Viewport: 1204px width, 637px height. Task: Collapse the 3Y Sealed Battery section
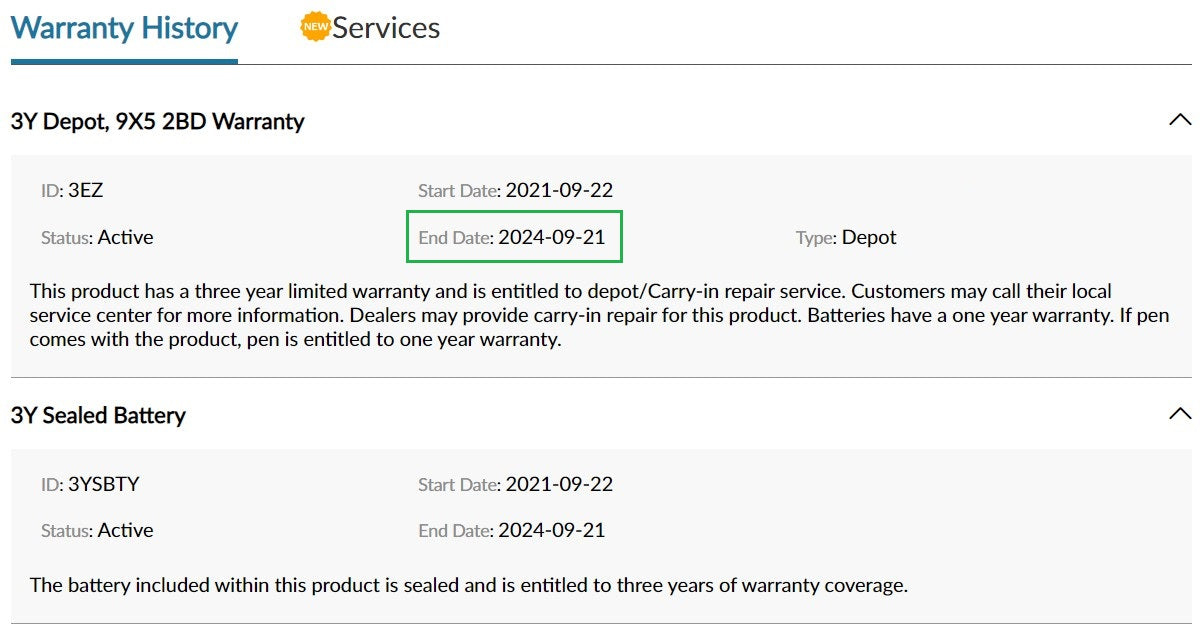click(1180, 413)
